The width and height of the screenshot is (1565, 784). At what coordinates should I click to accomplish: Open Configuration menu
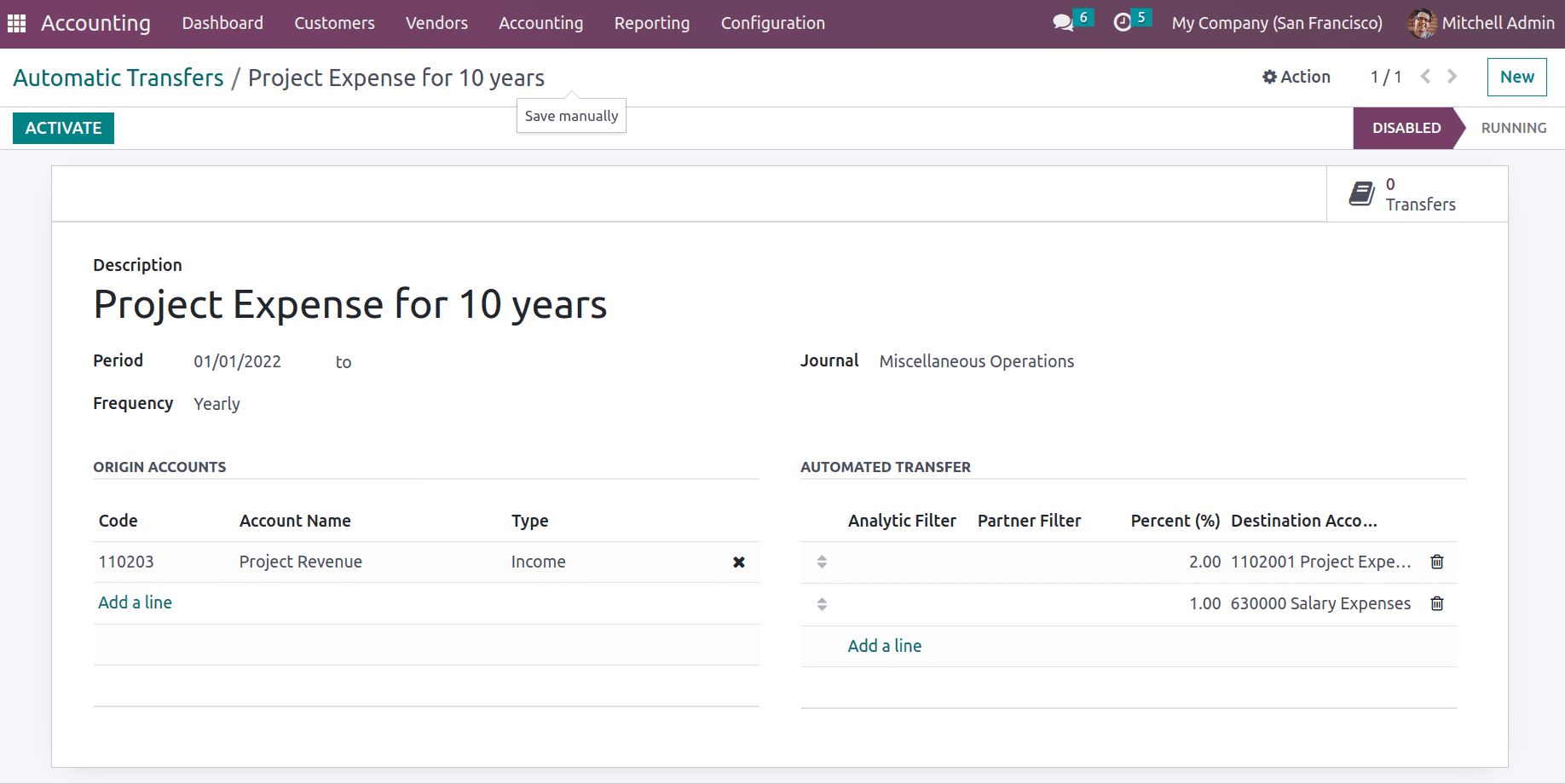click(773, 23)
